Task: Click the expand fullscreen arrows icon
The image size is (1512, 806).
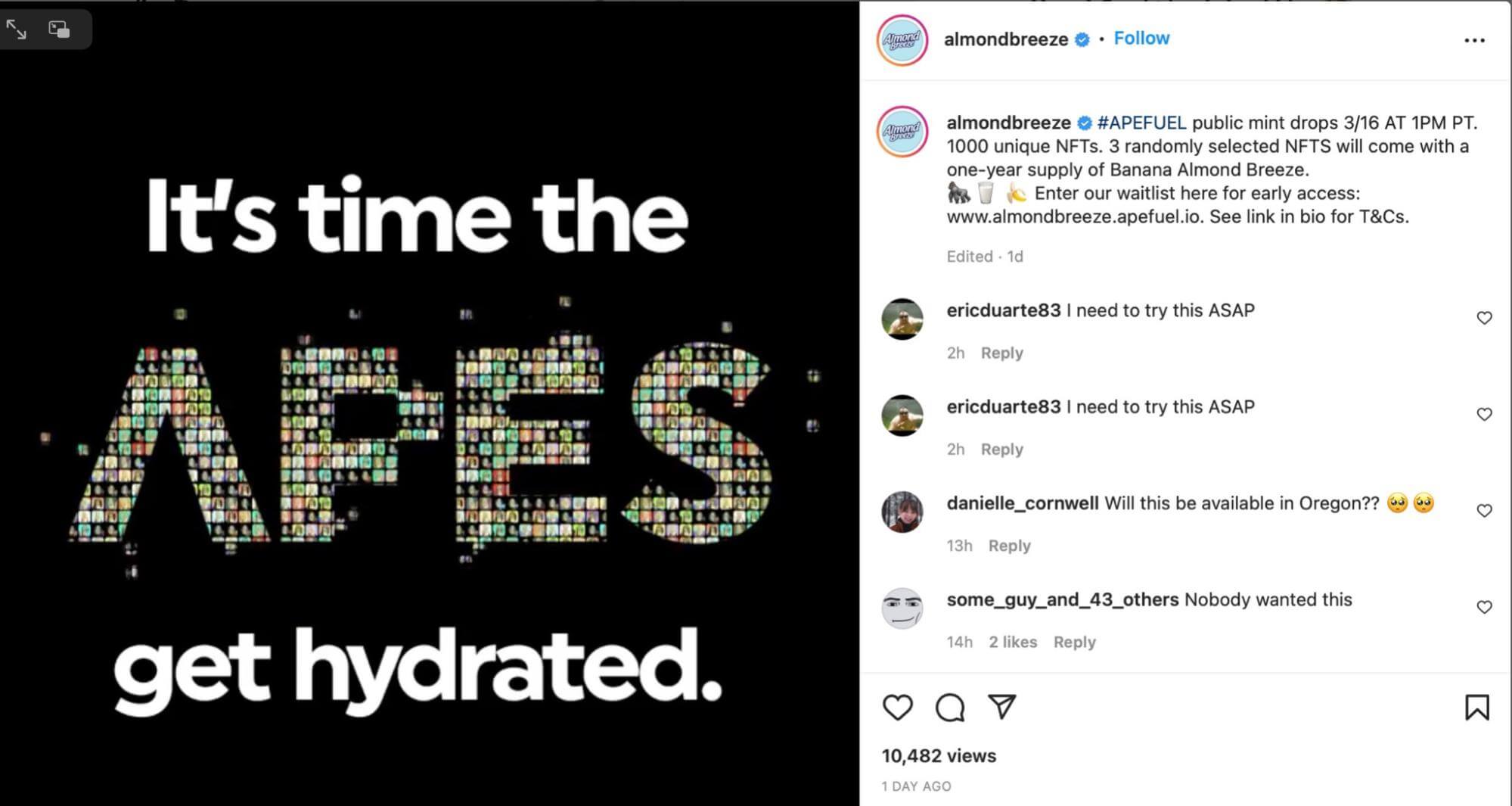Action: tap(17, 30)
